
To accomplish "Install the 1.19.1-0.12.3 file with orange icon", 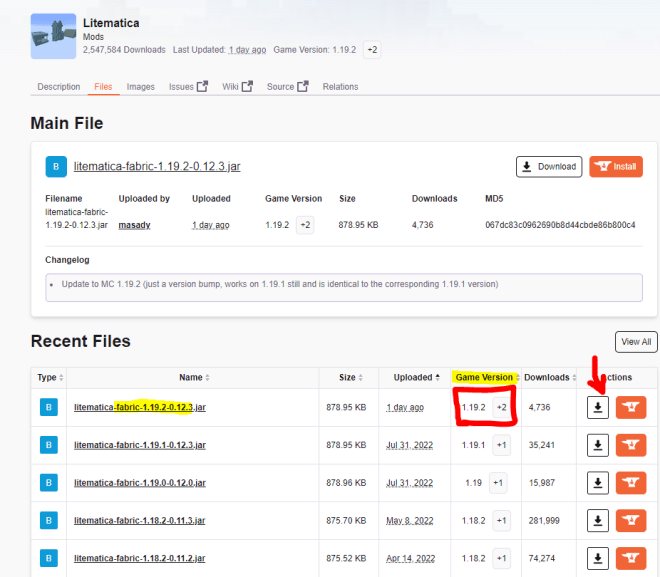I will 631,445.
